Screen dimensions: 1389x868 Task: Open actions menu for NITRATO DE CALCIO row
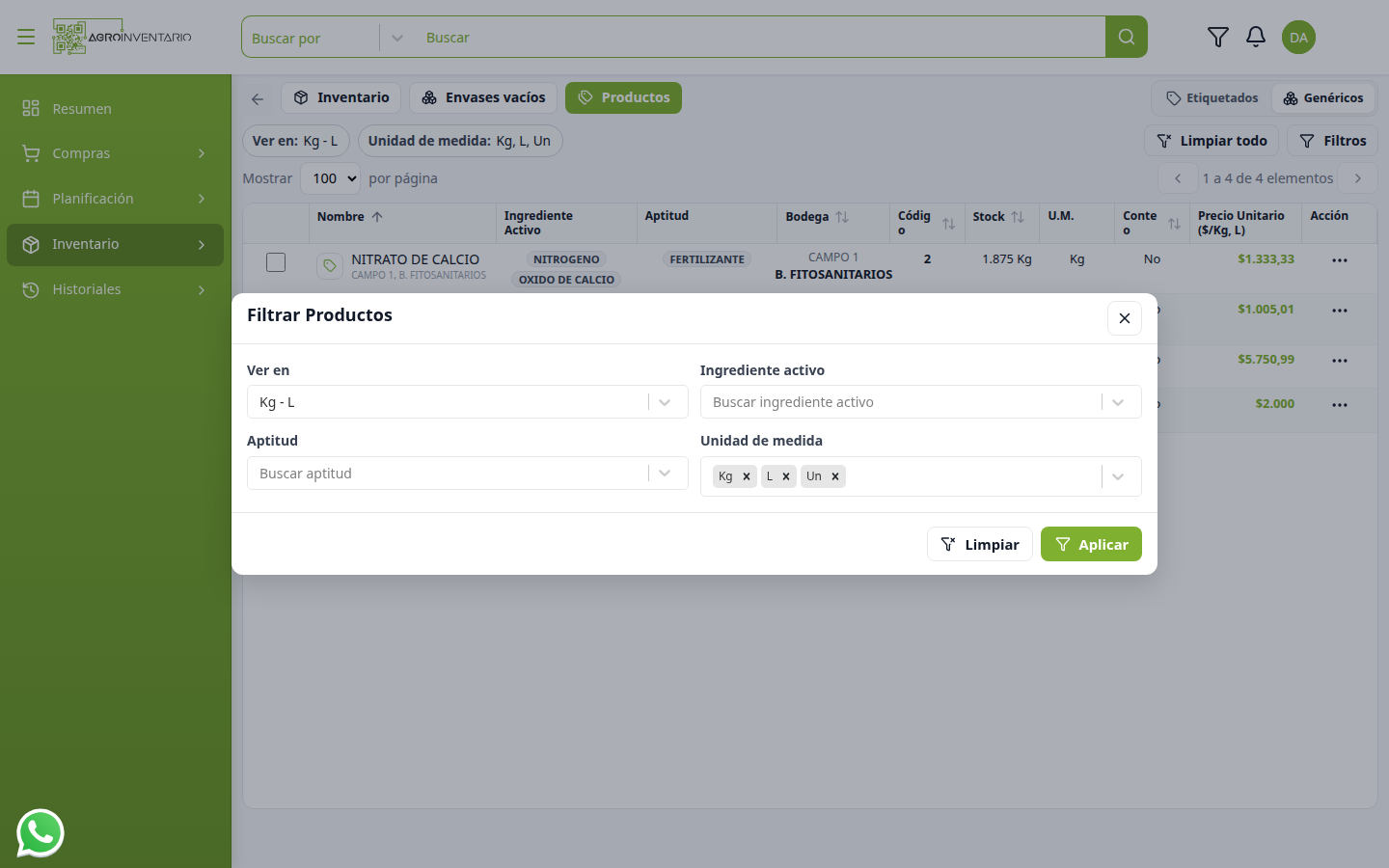coord(1340,260)
